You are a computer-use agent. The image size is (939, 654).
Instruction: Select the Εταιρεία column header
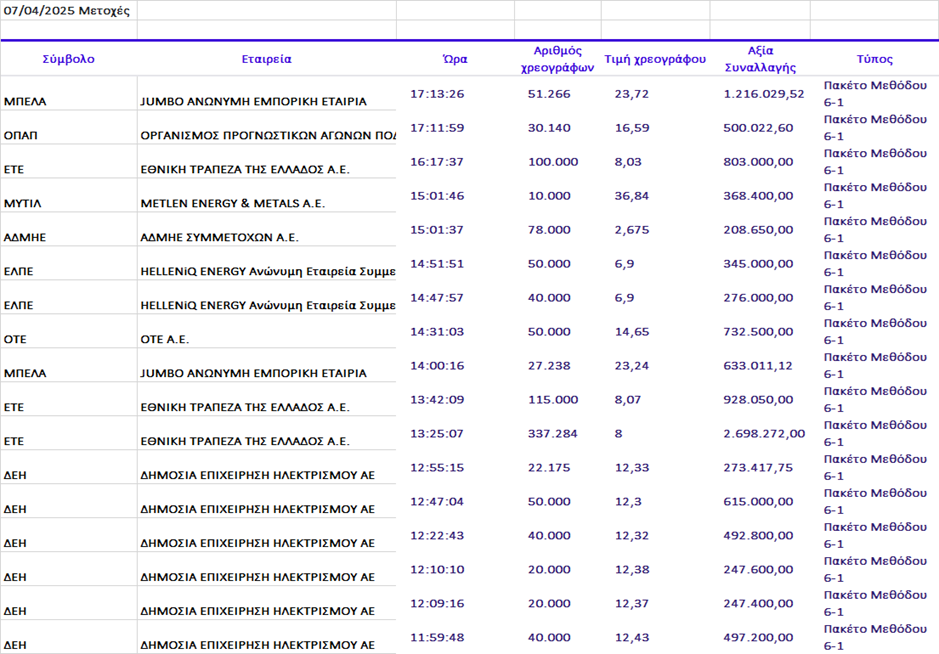pyautogui.click(x=266, y=59)
